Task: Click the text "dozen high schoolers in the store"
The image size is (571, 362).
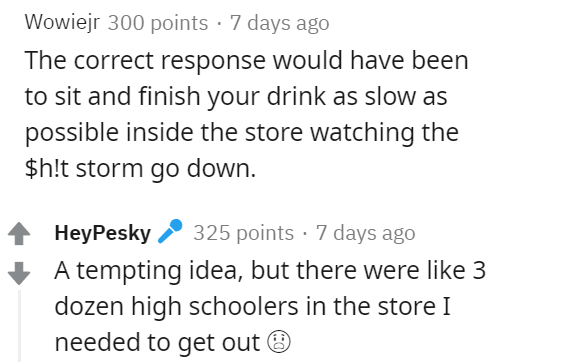Action: pos(245,306)
